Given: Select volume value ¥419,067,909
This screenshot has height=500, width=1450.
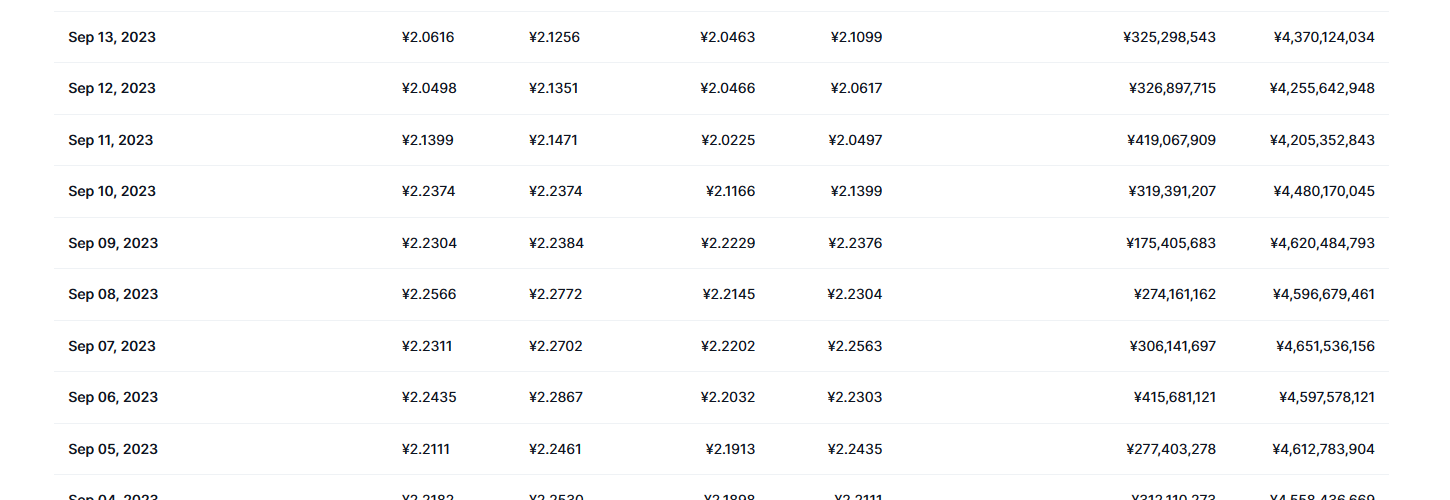Looking at the screenshot, I should [1172, 140].
